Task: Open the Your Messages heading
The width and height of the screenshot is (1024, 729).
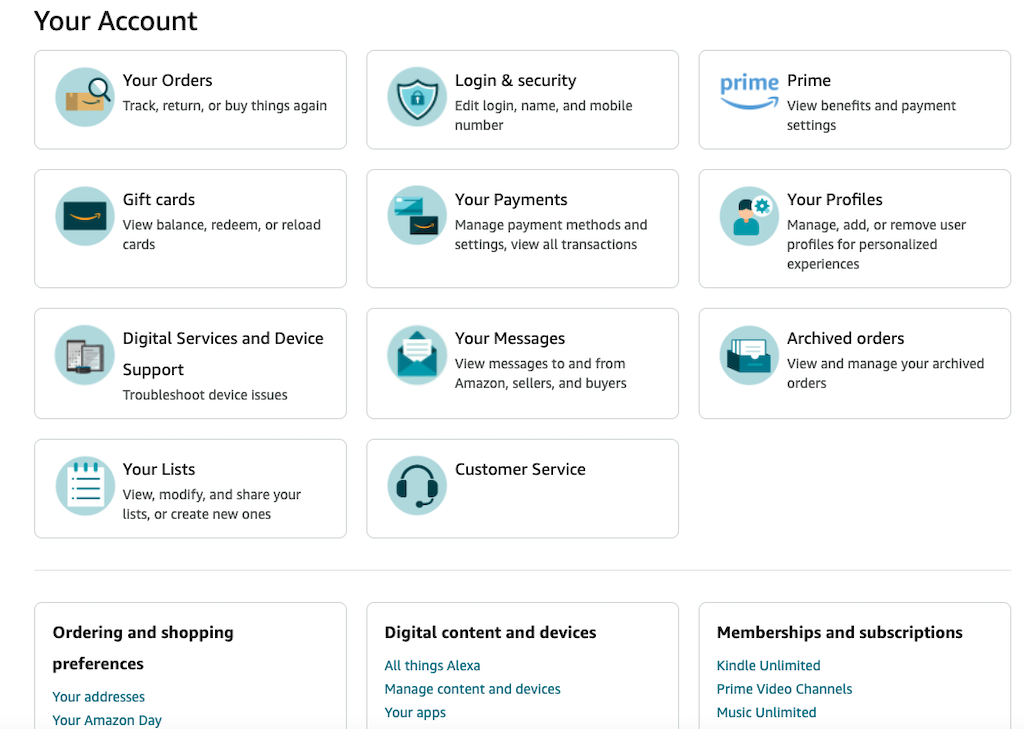Action: pos(510,338)
